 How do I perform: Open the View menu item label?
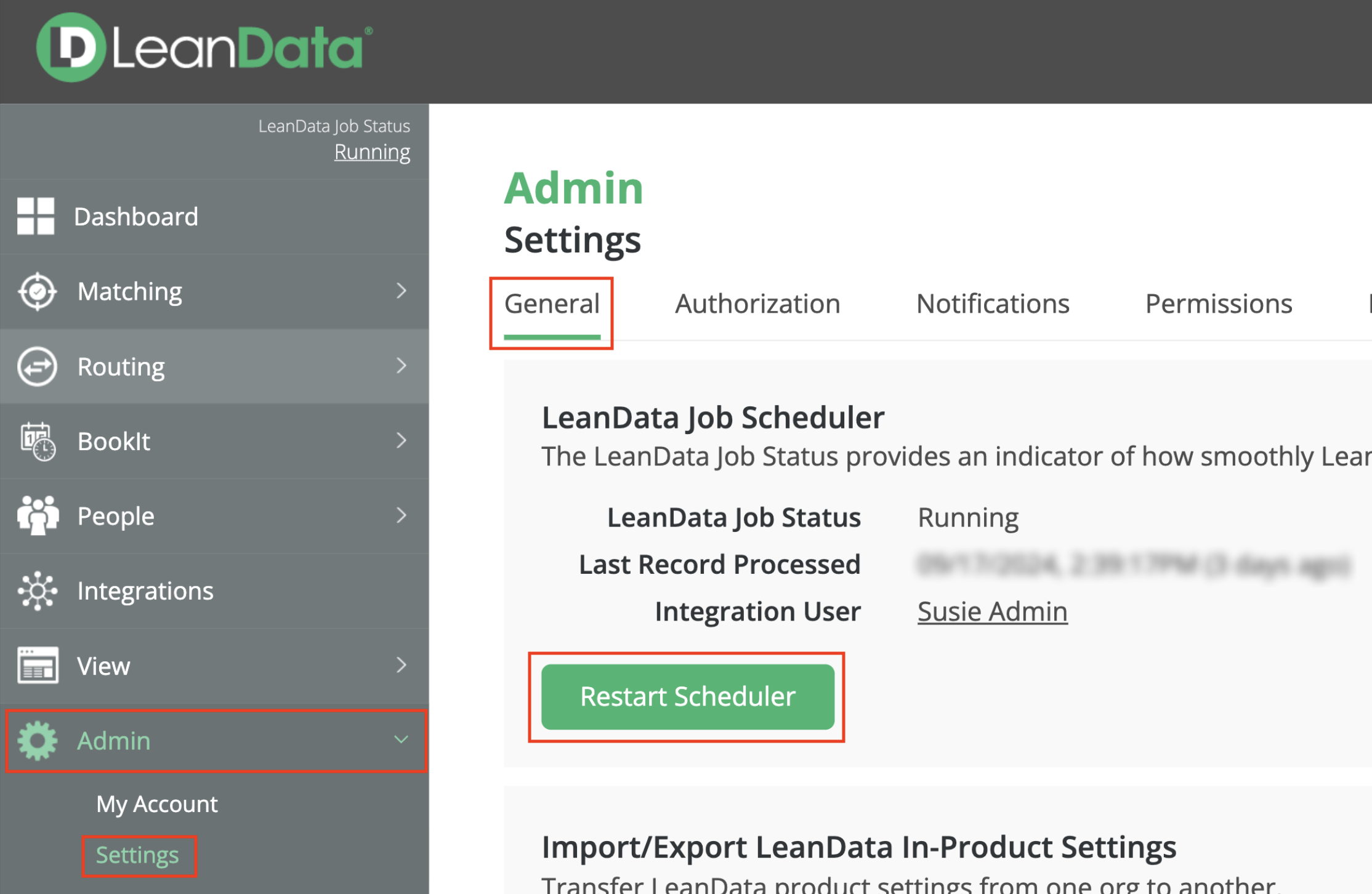(x=103, y=666)
